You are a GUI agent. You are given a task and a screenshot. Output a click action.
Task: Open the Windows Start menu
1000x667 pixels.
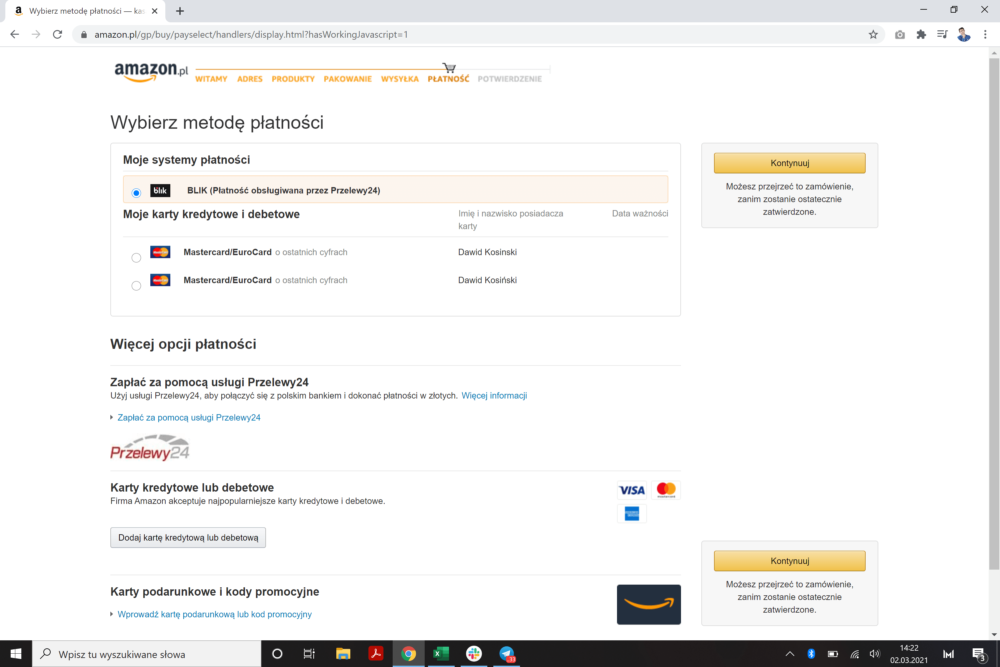point(16,654)
